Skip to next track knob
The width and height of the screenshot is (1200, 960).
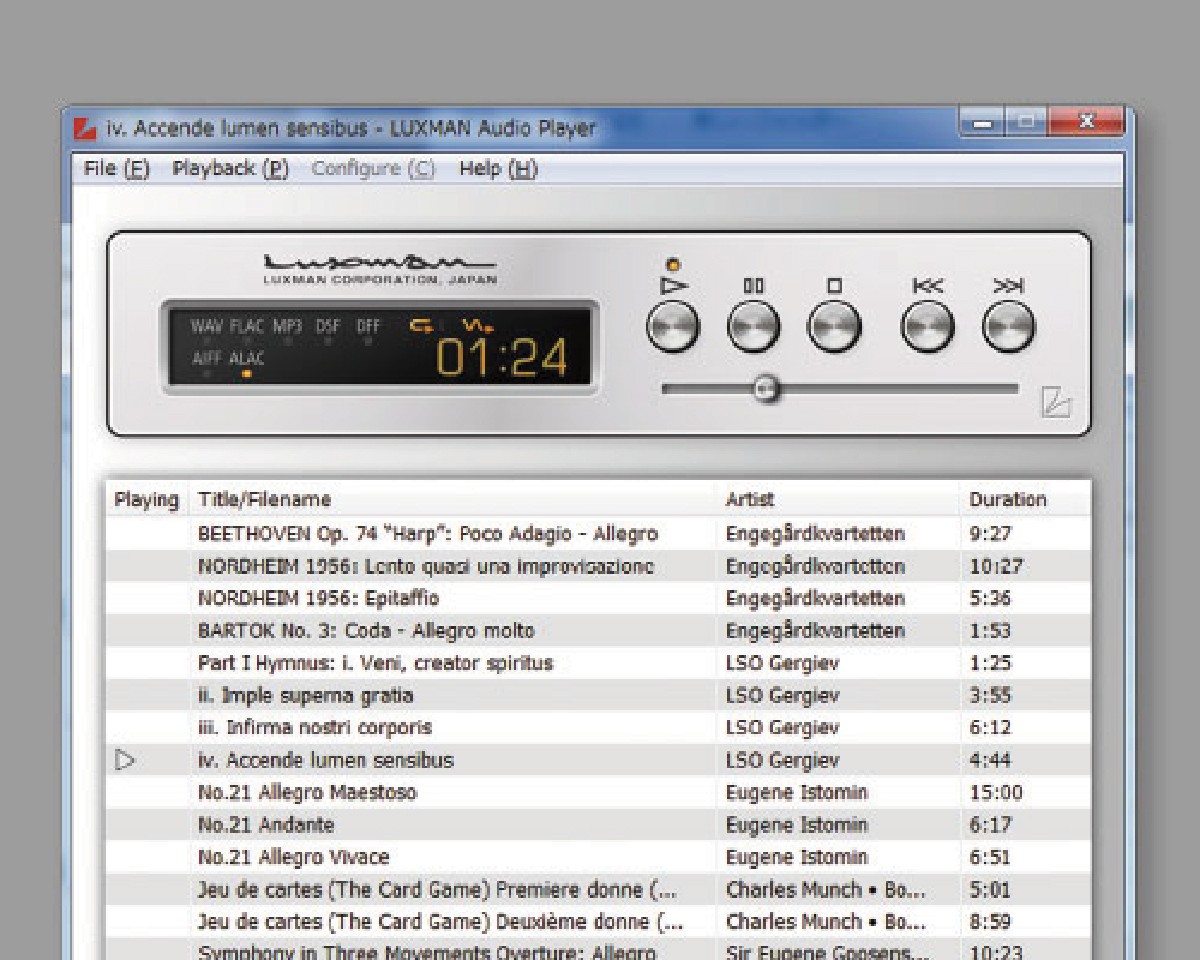1008,326
